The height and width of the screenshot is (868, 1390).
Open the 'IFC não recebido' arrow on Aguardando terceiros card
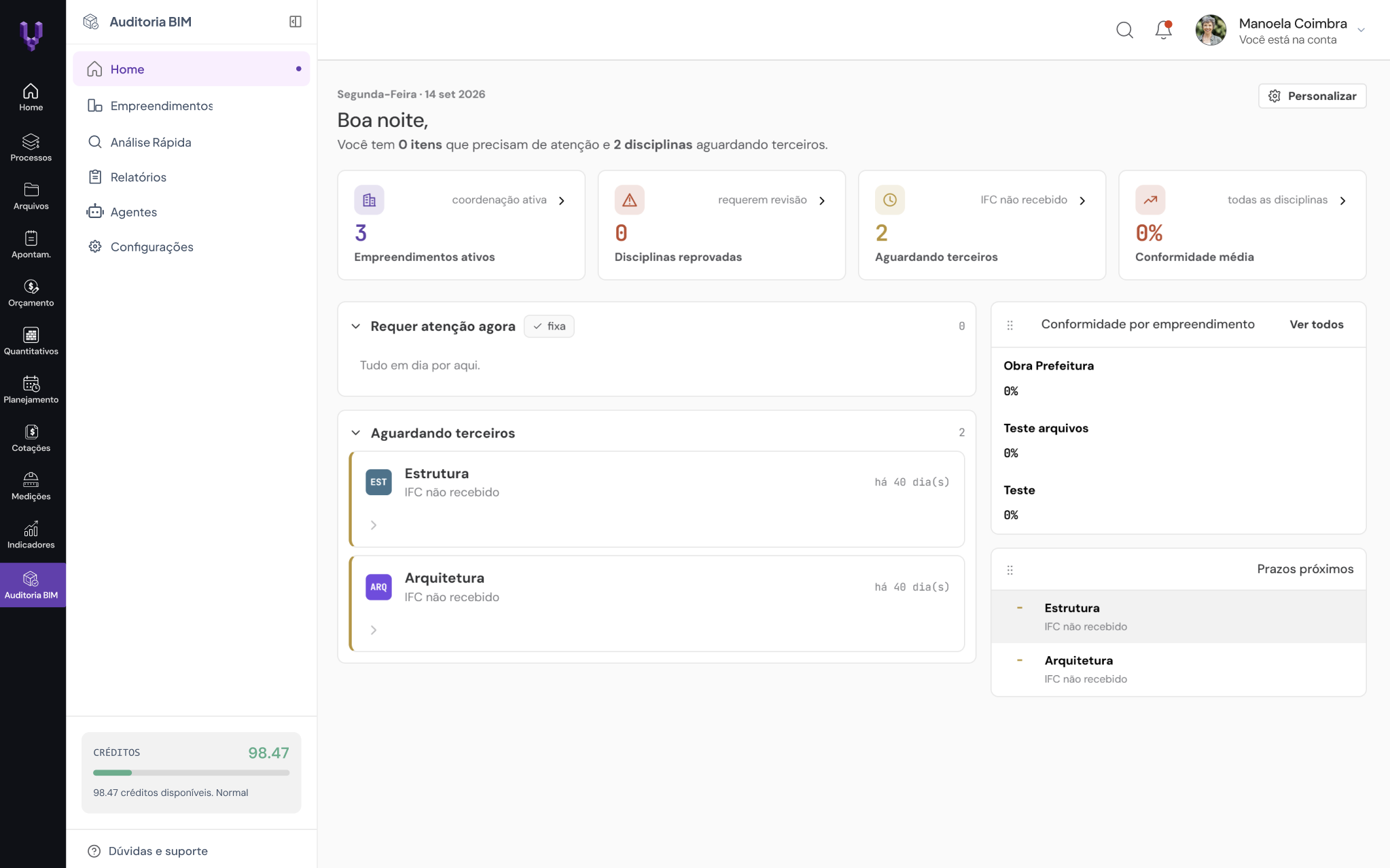pyautogui.click(x=1082, y=200)
